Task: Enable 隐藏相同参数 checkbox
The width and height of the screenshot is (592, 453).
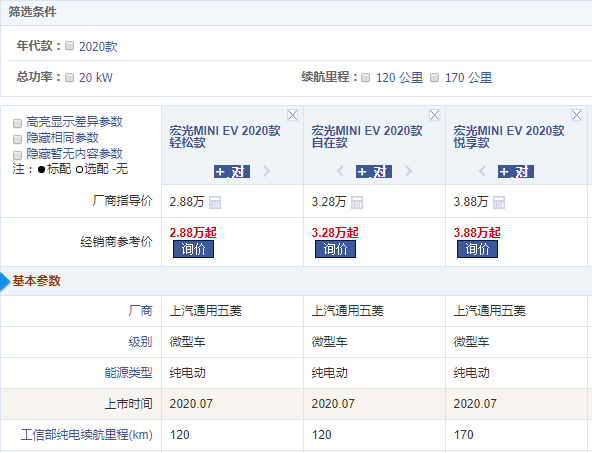Action: tap(17, 139)
